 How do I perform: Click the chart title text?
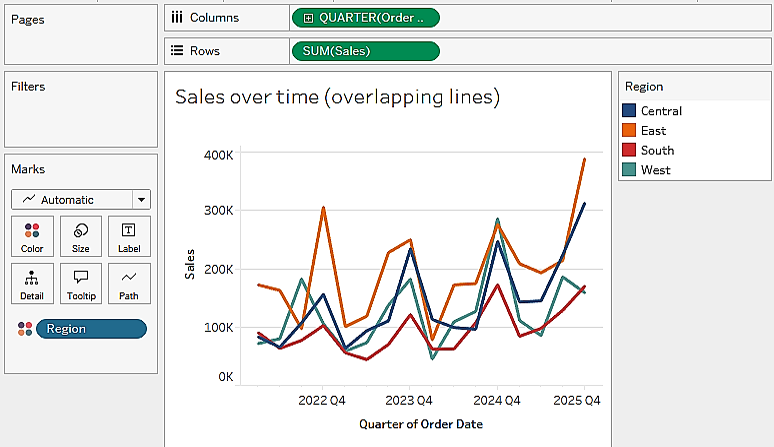[x=337, y=97]
